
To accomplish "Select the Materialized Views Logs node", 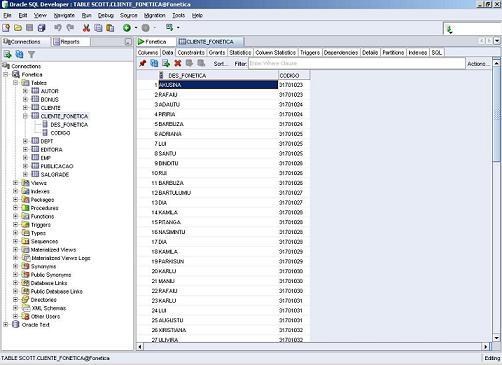I will tap(61, 258).
